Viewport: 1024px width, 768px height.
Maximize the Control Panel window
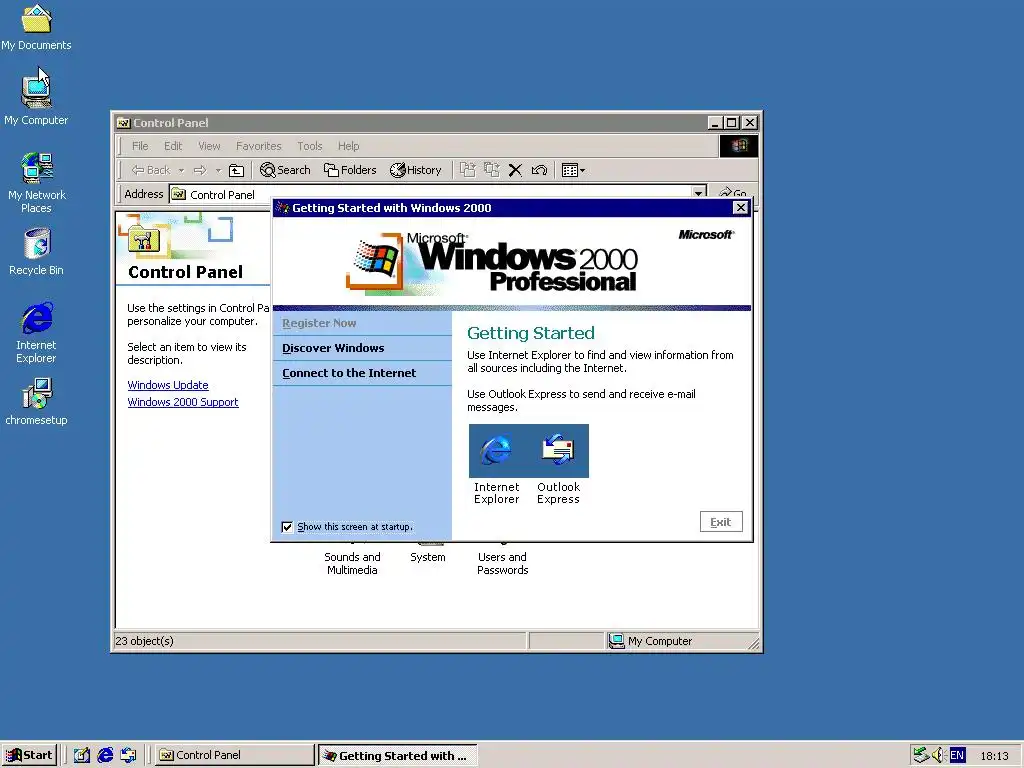(732, 123)
